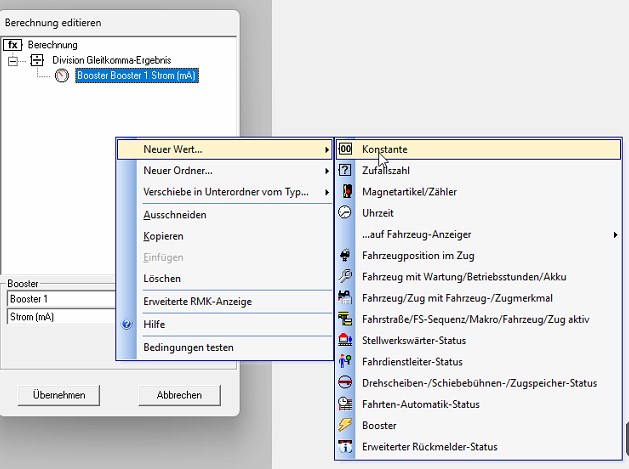Choose Ausschneiden from the context menu
This screenshot has width=629, height=469.
click(175, 215)
